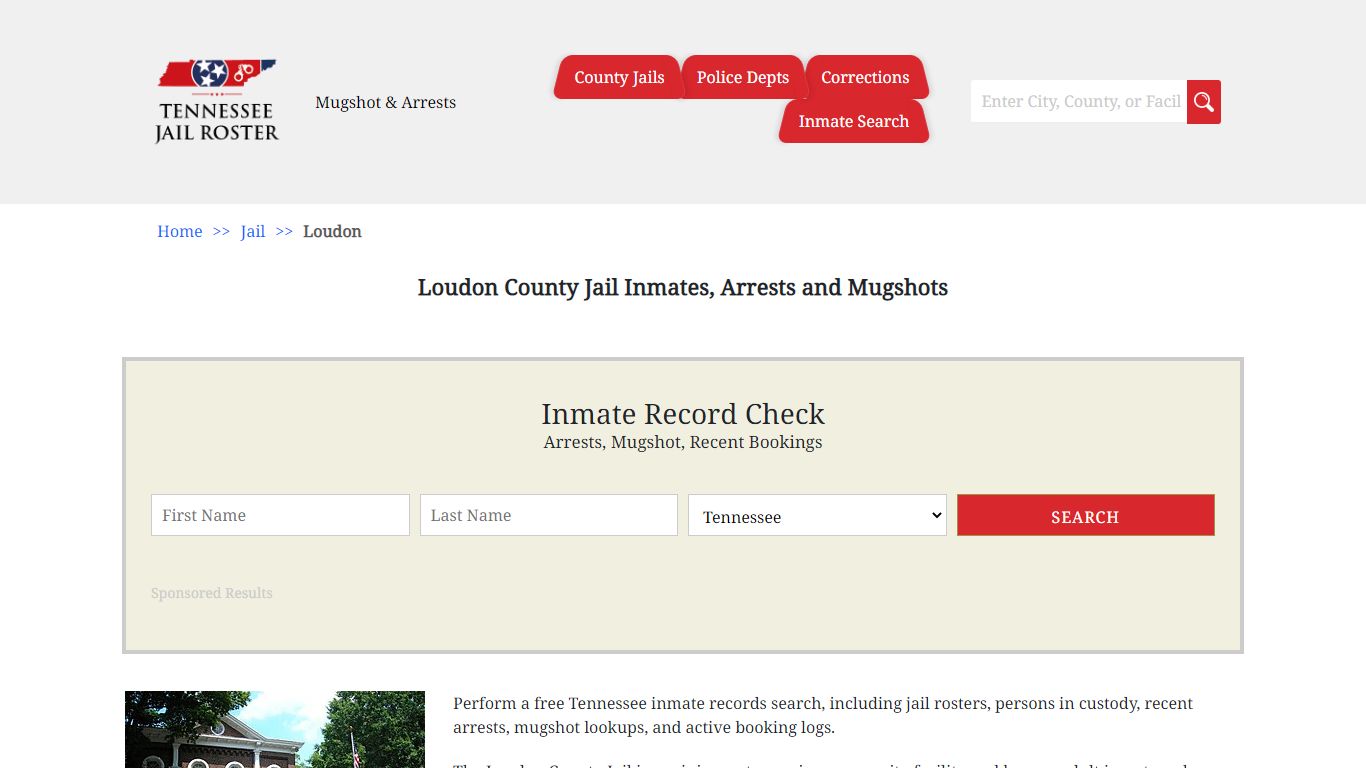This screenshot has height=768, width=1366.
Task: Click the Tennessee Jail Roster logo
Action: click(217, 101)
